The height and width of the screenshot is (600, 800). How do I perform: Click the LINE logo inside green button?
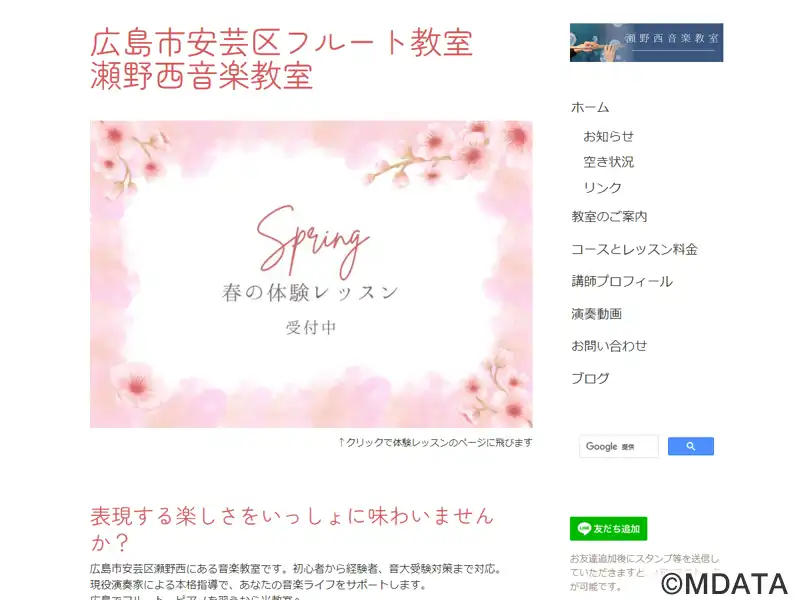point(584,529)
